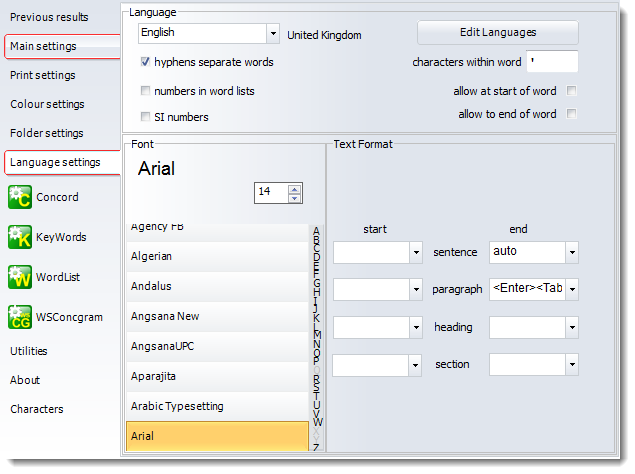
Task: Open WSConcgram tool via its icon
Action: click(x=19, y=317)
